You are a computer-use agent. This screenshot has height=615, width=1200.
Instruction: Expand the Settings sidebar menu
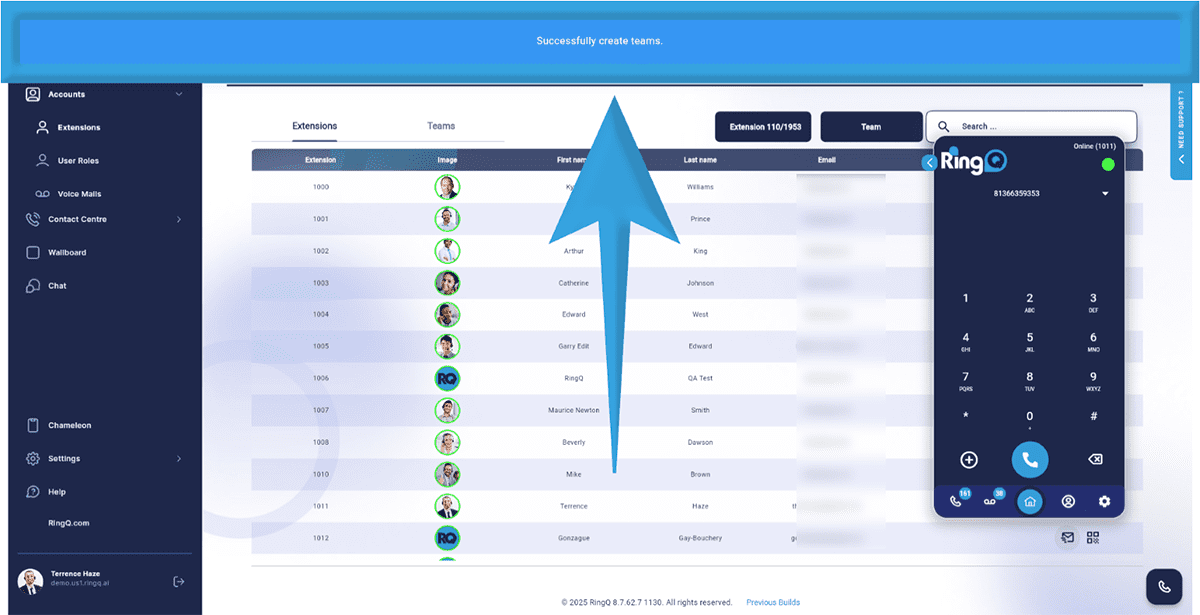[179, 459]
